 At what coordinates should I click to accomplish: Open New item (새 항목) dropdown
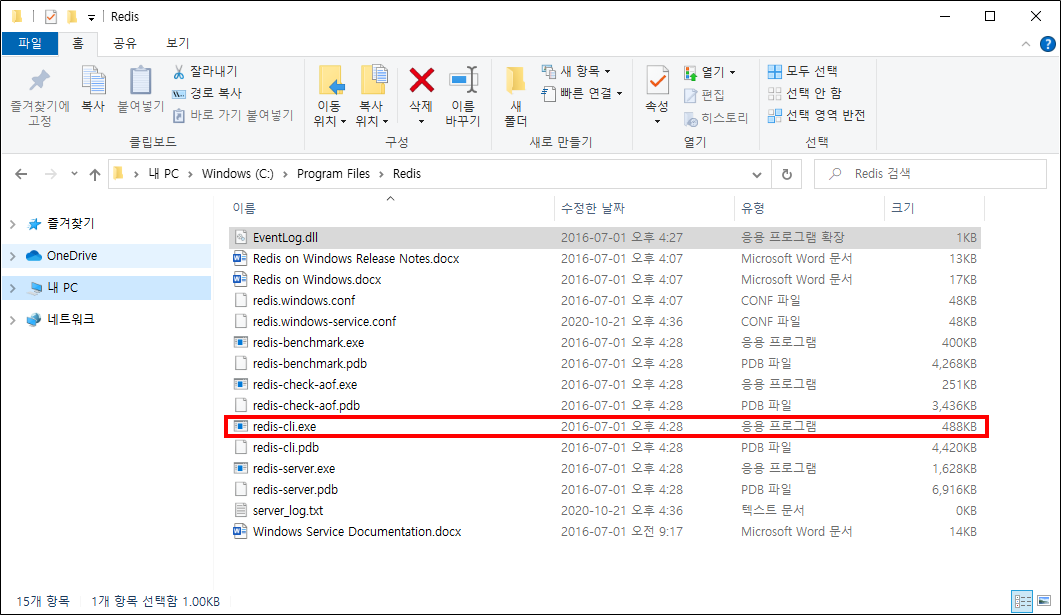tap(577, 71)
